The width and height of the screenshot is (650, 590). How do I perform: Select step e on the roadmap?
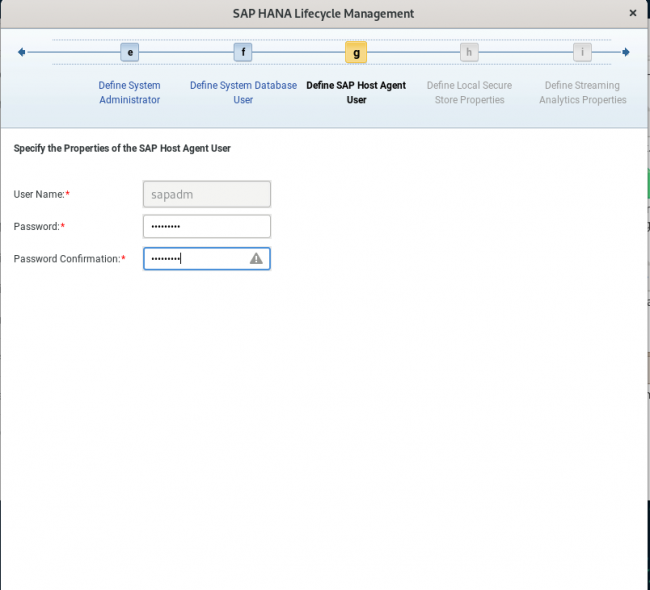tap(130, 52)
